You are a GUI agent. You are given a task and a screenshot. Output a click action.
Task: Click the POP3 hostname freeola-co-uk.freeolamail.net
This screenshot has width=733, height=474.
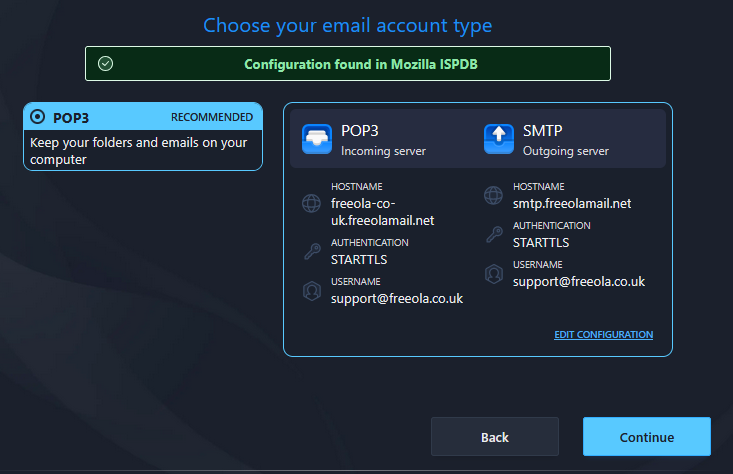[382, 212]
